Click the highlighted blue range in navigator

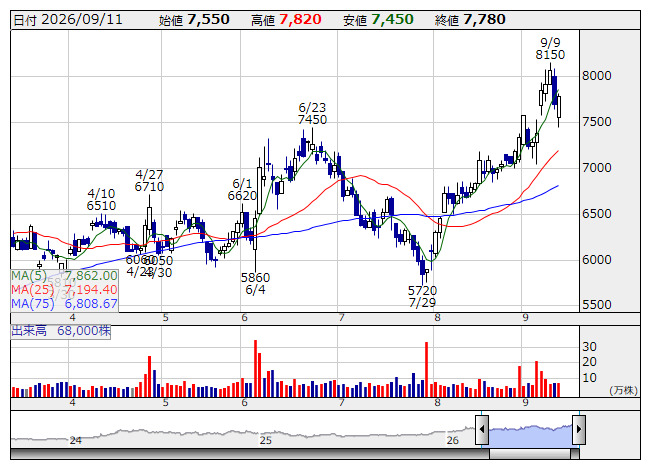click(530, 435)
